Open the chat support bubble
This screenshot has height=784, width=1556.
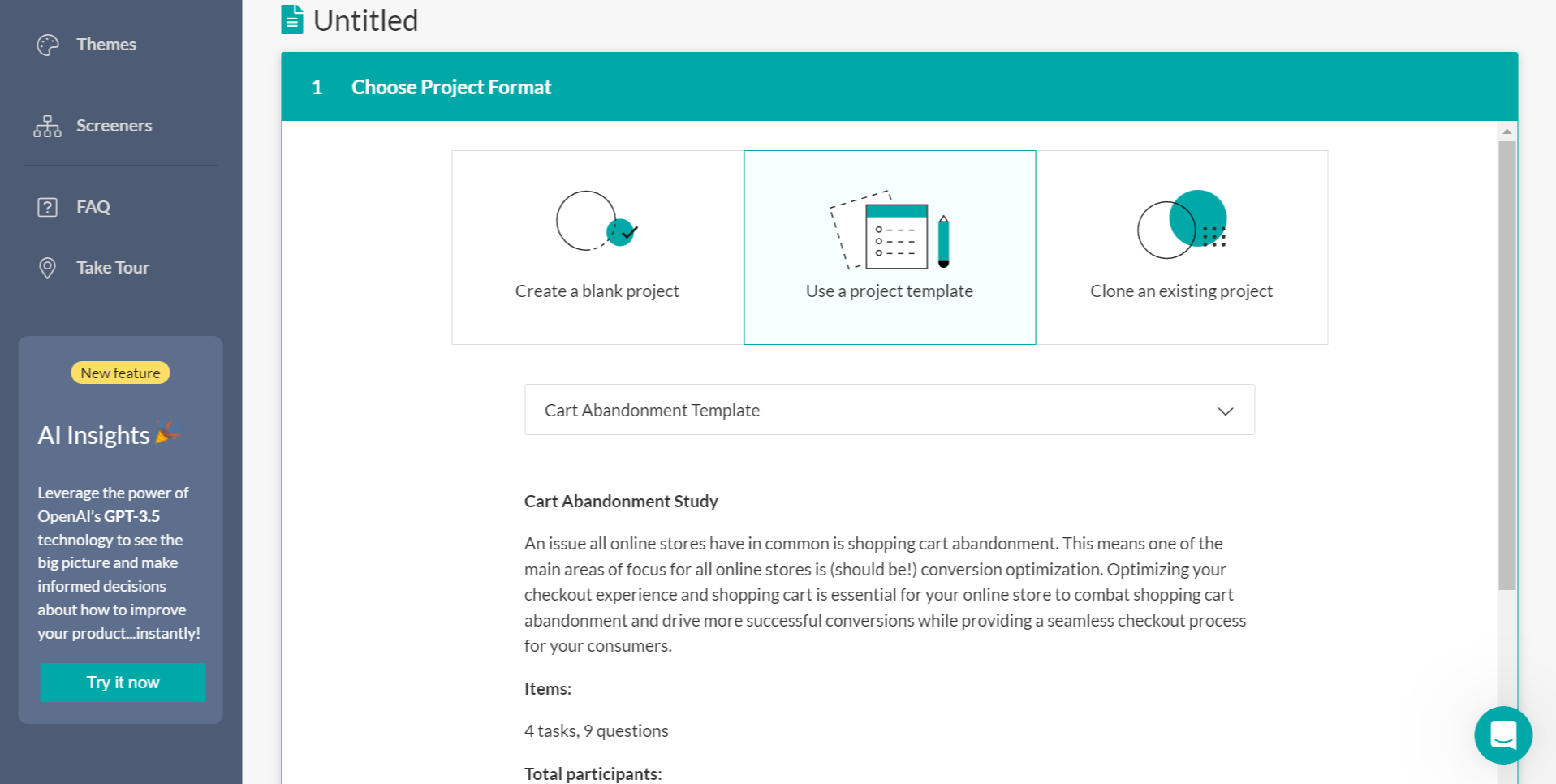pos(1503,735)
